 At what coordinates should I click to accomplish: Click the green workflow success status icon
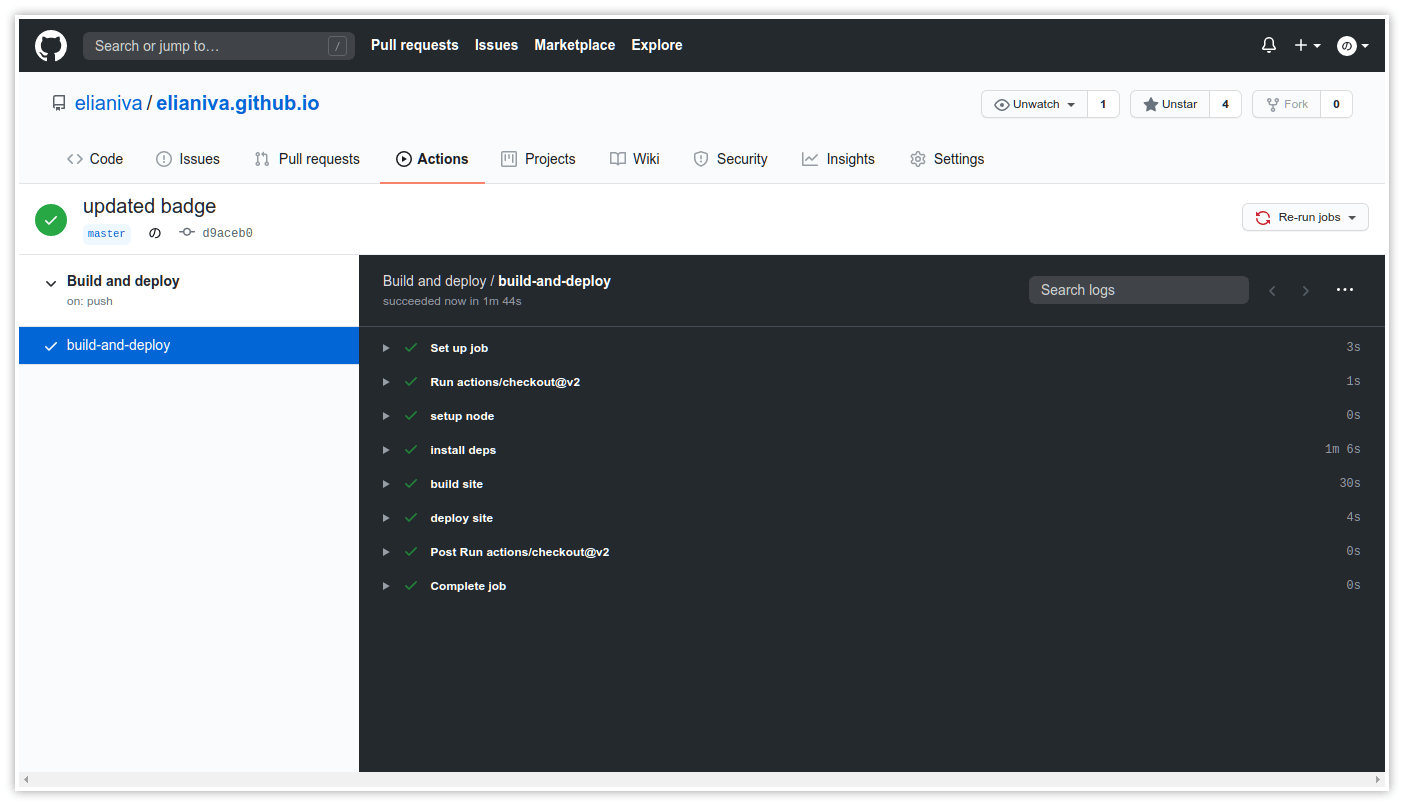(51, 220)
